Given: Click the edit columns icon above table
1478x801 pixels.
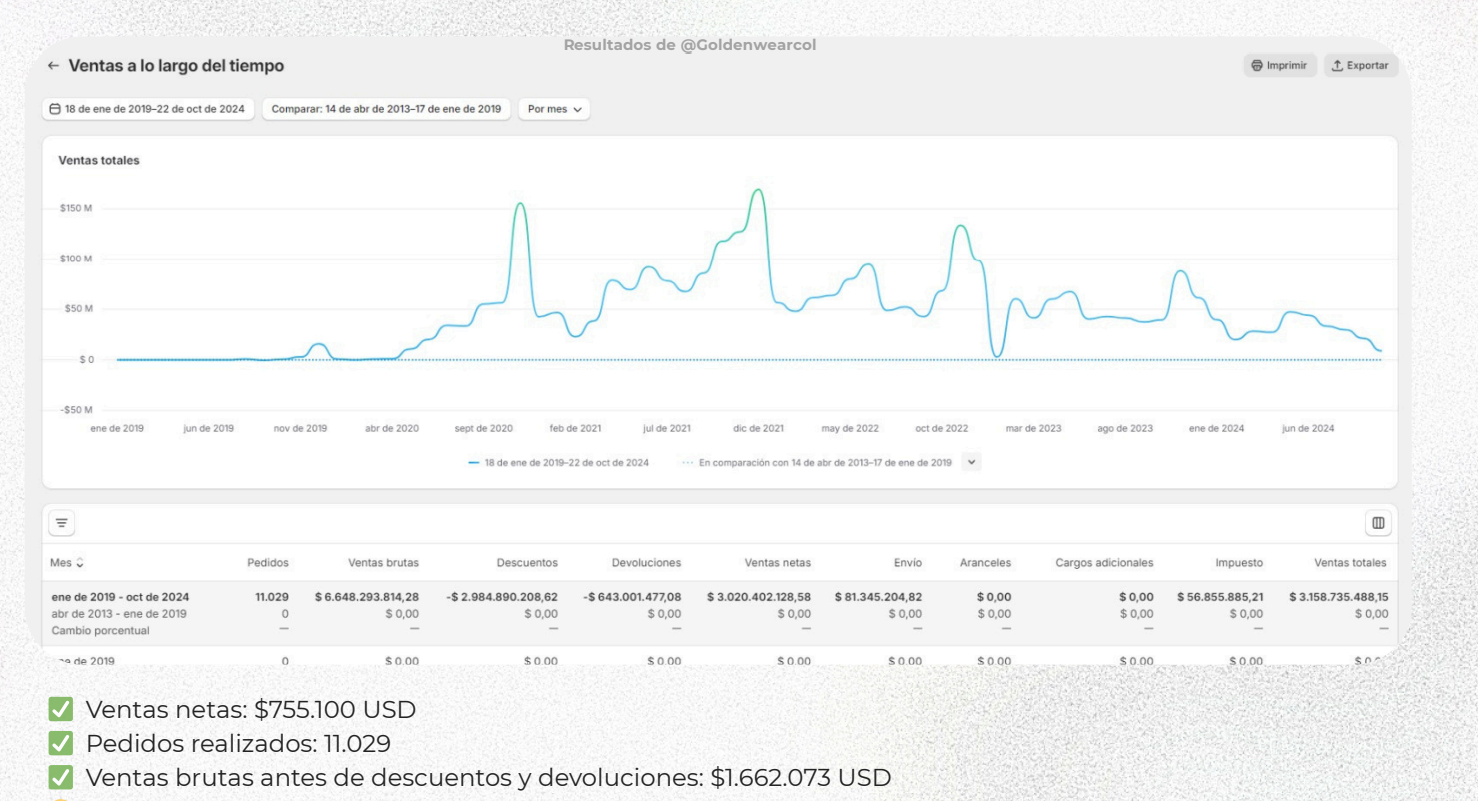Looking at the screenshot, I should [x=1378, y=523].
